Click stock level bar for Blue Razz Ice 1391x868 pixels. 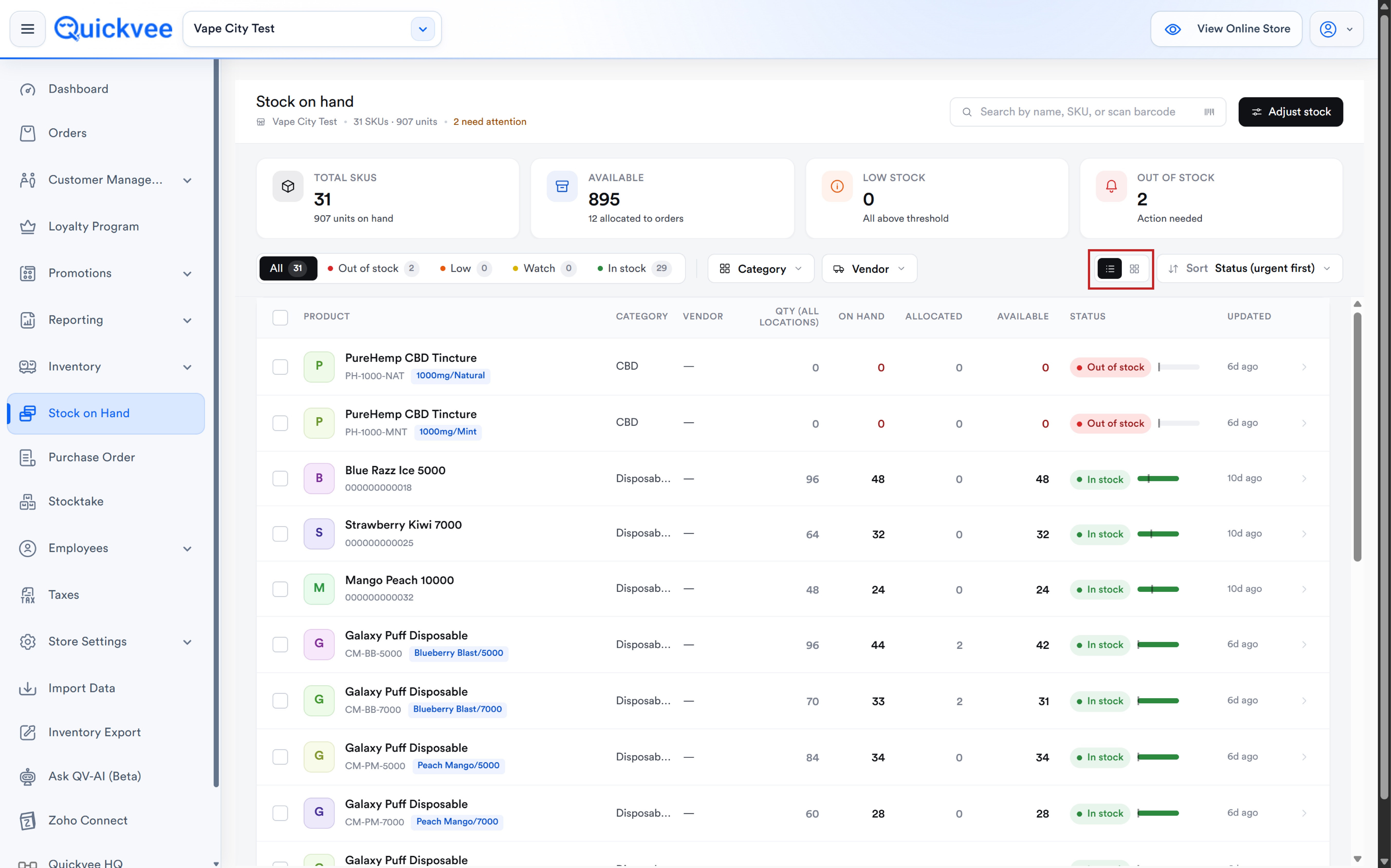click(x=1158, y=479)
